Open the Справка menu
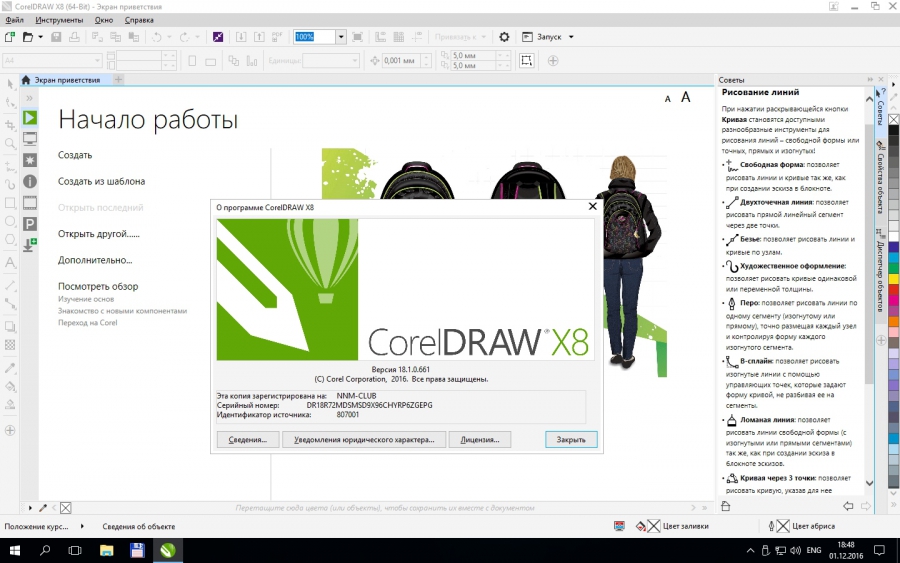Viewport: 900px width, 563px height. (139, 20)
